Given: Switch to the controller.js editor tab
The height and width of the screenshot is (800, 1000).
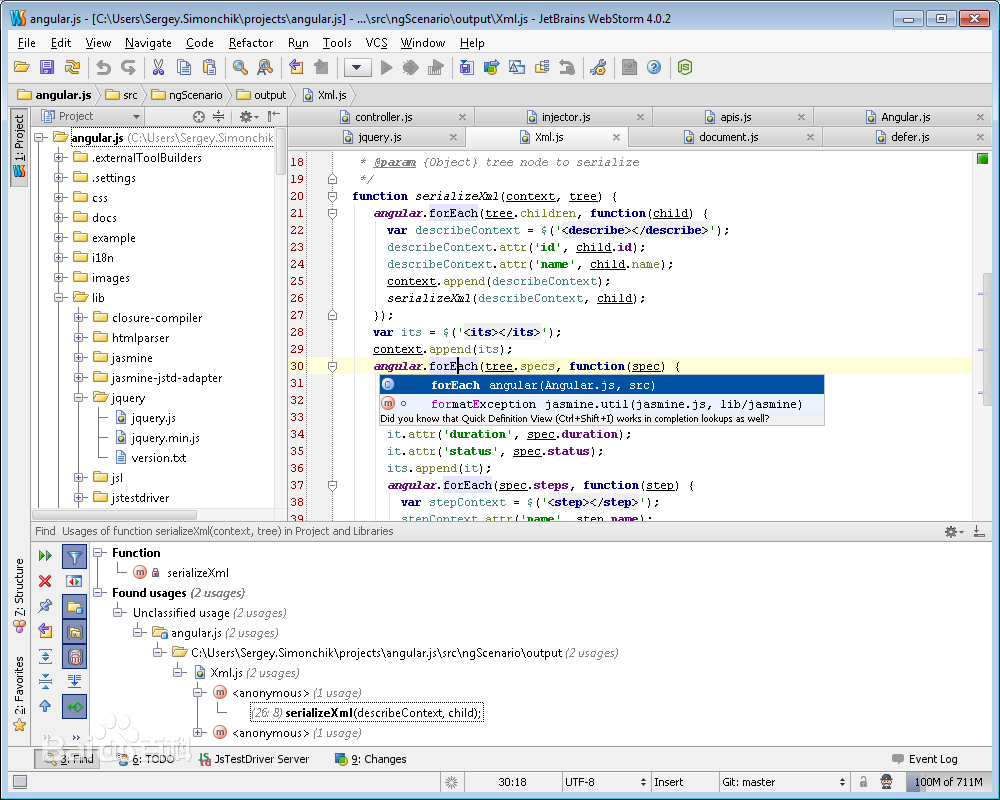Looking at the screenshot, I should point(383,117).
